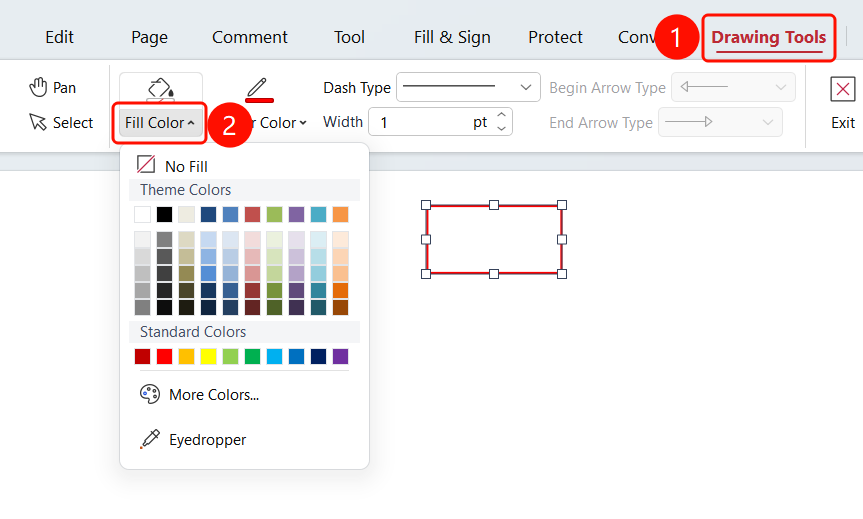This screenshot has width=863, height=519.
Task: Select the Drawing Tools tab
Action: [x=769, y=37]
